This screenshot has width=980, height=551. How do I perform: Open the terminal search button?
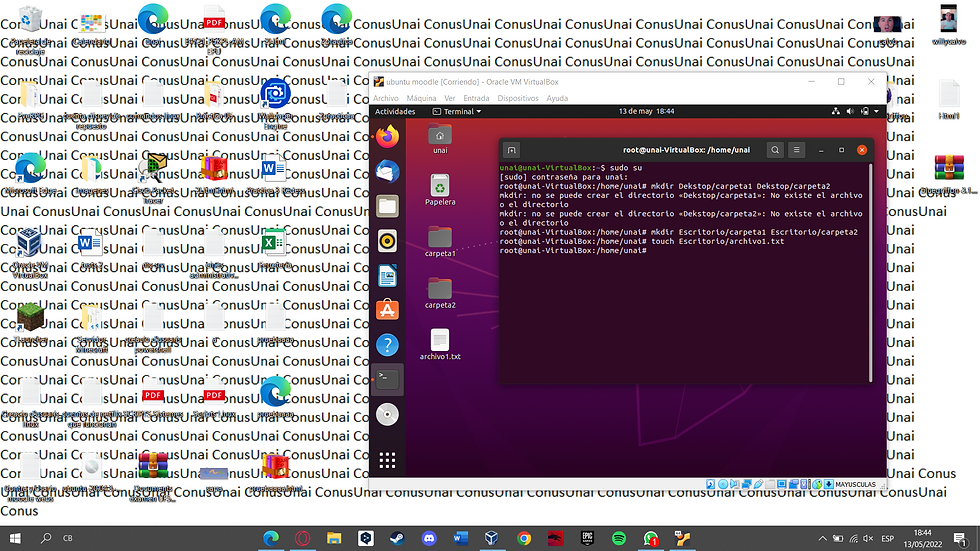coord(775,150)
